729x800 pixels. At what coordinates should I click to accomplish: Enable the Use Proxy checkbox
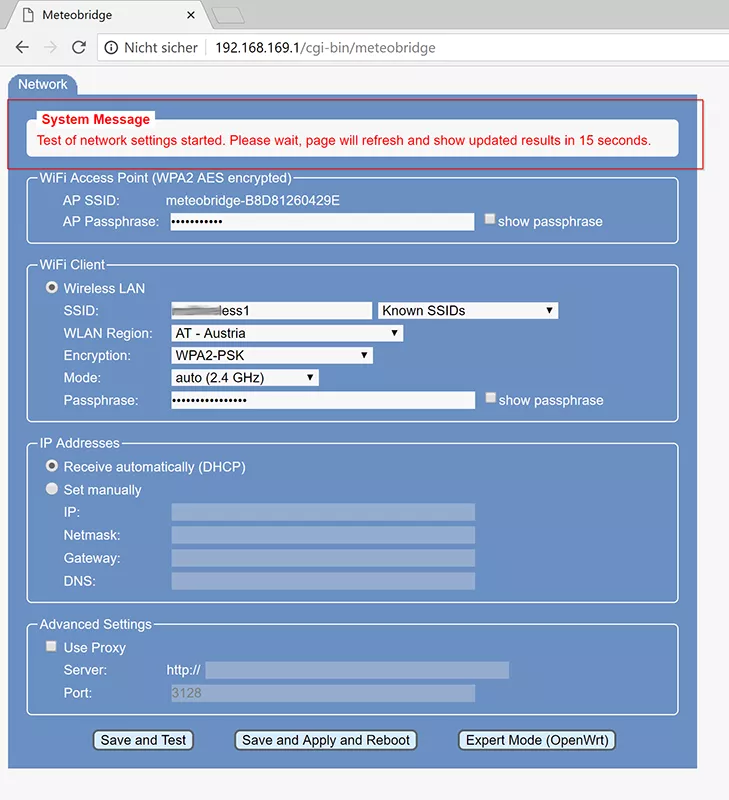(51, 646)
